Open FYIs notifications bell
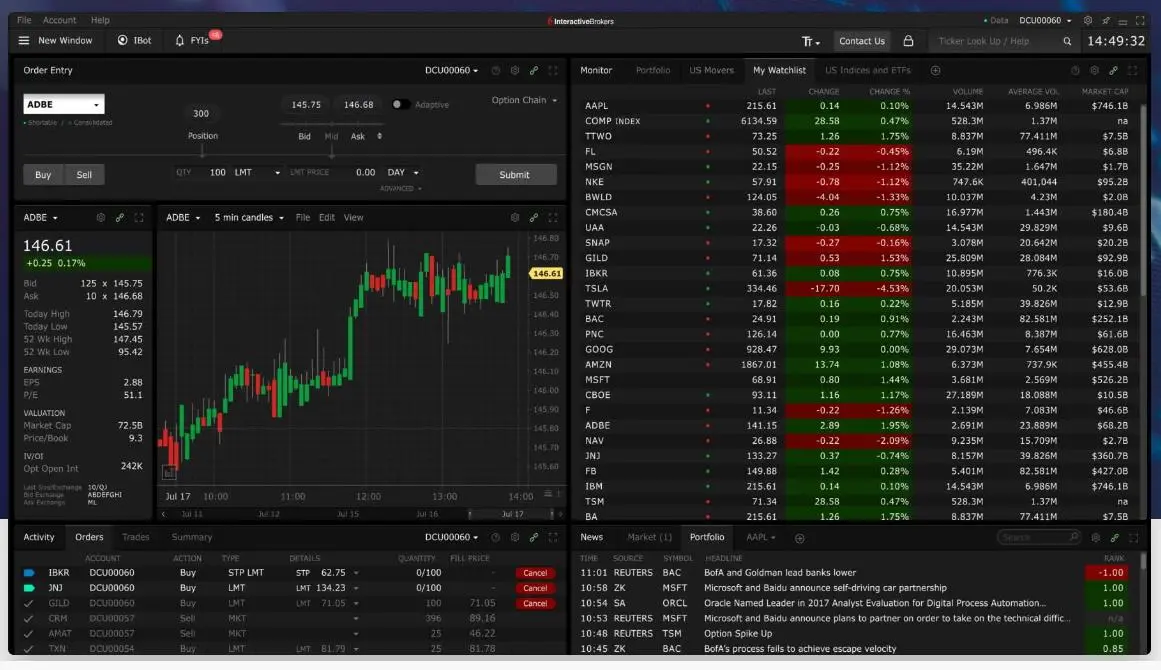The height and width of the screenshot is (670, 1161). (179, 41)
